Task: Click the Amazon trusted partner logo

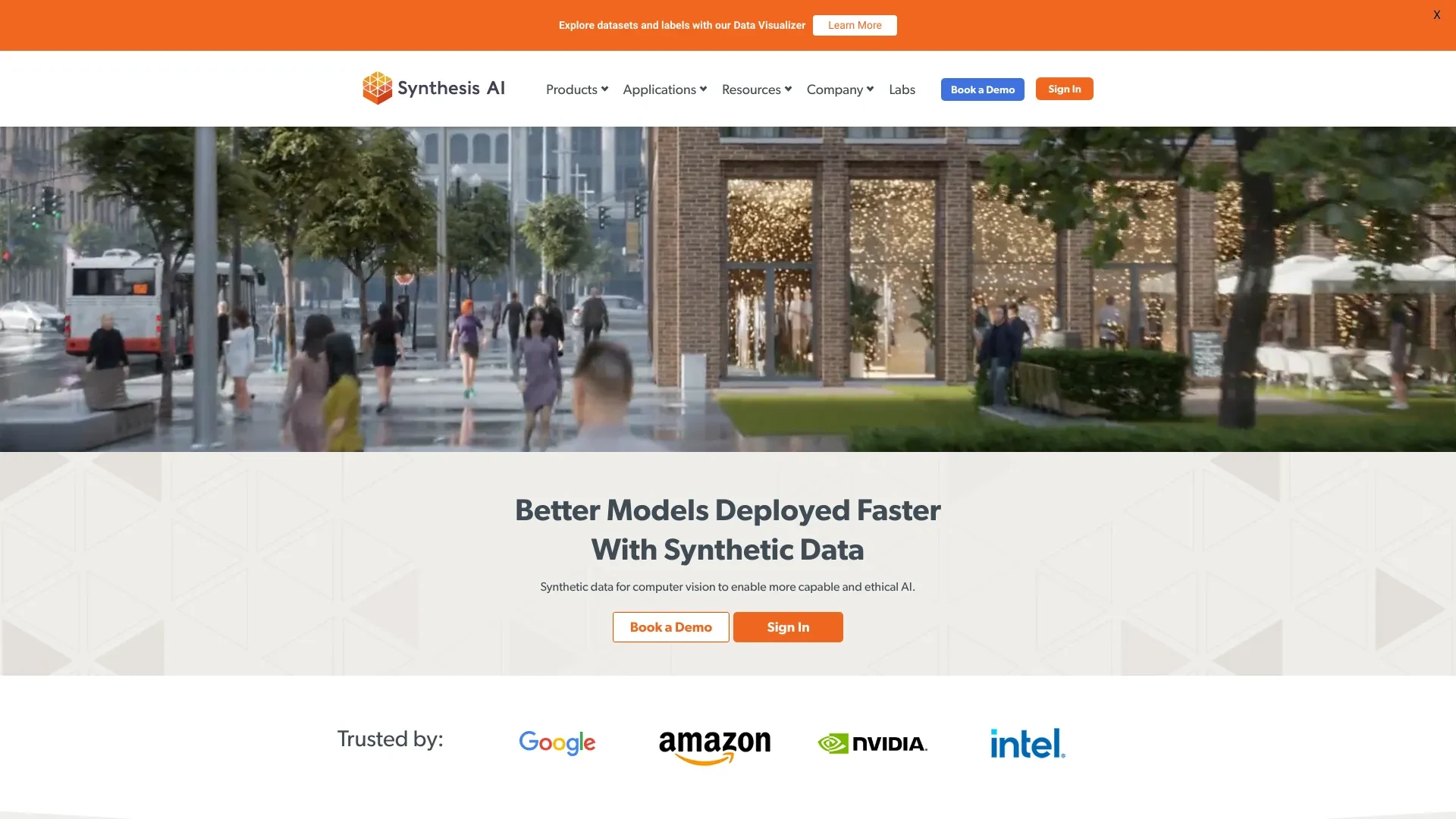Action: point(714,743)
